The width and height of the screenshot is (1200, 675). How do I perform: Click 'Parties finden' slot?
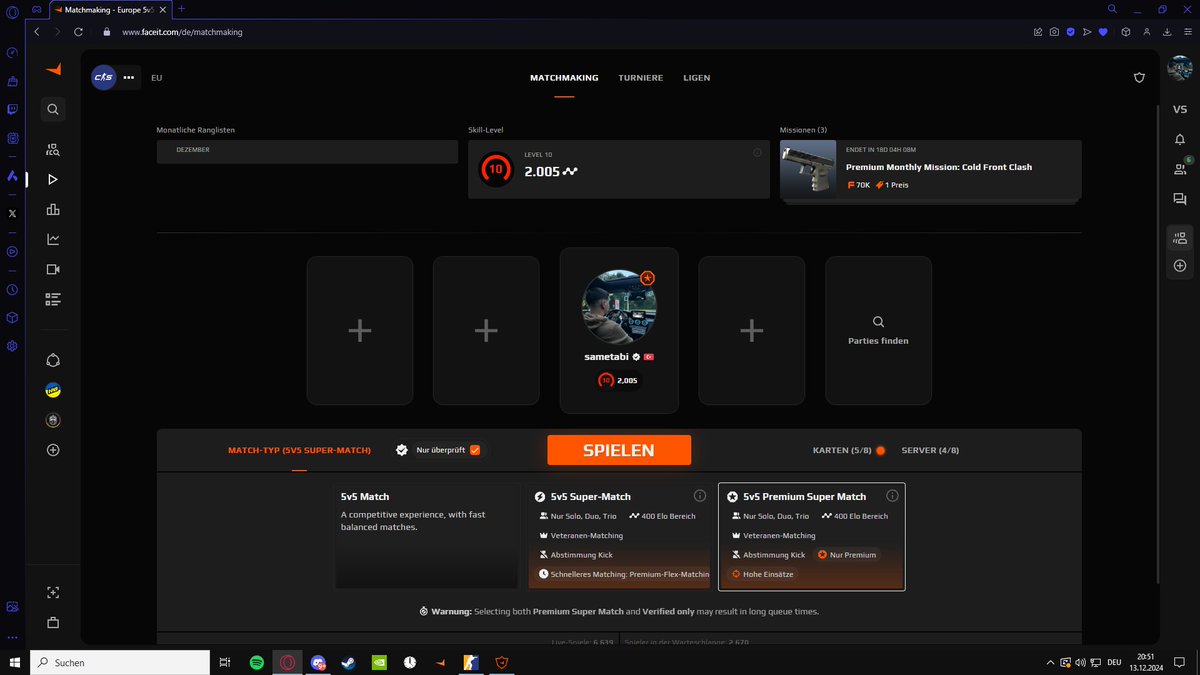[x=878, y=331]
